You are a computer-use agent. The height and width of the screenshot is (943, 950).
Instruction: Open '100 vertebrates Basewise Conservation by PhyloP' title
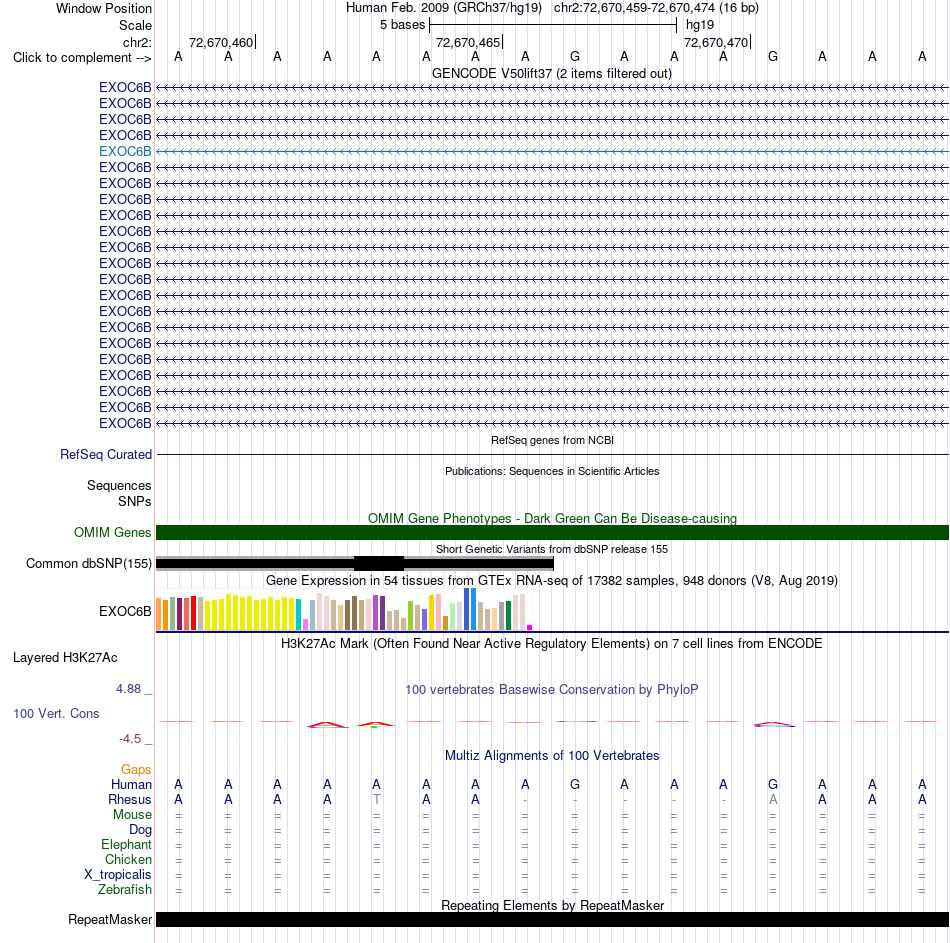[552, 690]
